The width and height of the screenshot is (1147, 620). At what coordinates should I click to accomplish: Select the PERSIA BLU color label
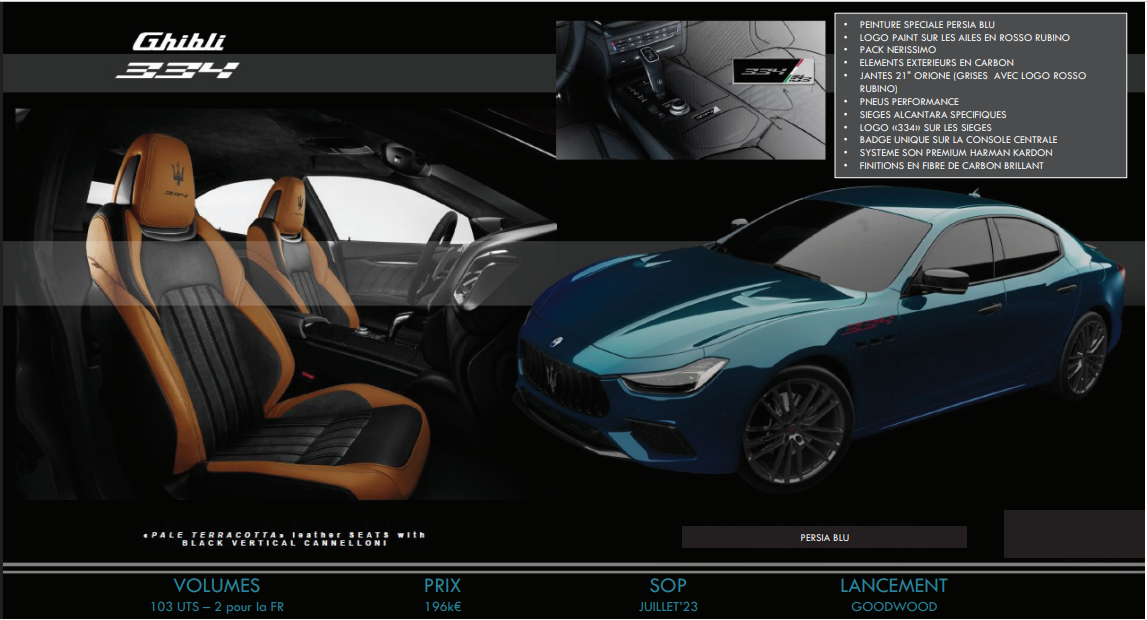tap(824, 538)
